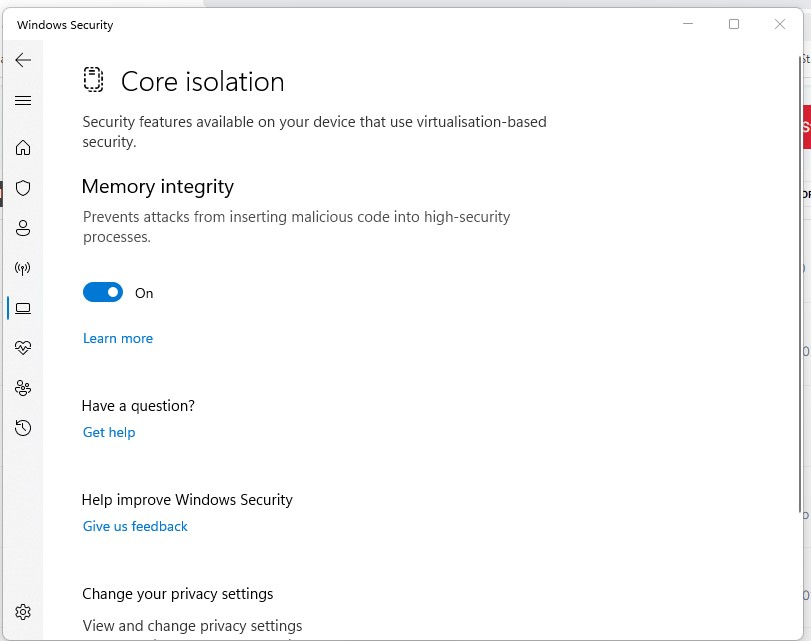Image resolution: width=811 pixels, height=641 pixels.
Task: Click the Core isolation chip icon by heading
Action: pos(93,81)
